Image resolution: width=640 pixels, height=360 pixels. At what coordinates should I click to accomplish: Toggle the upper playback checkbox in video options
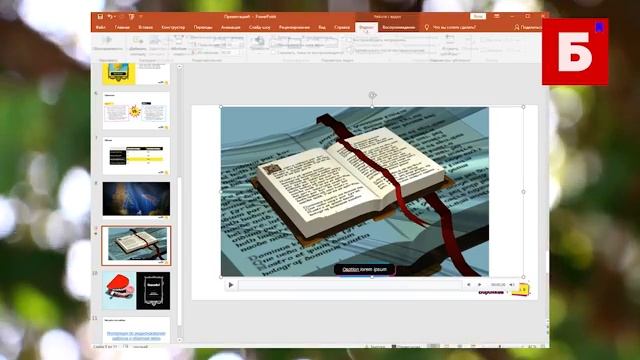point(349,40)
